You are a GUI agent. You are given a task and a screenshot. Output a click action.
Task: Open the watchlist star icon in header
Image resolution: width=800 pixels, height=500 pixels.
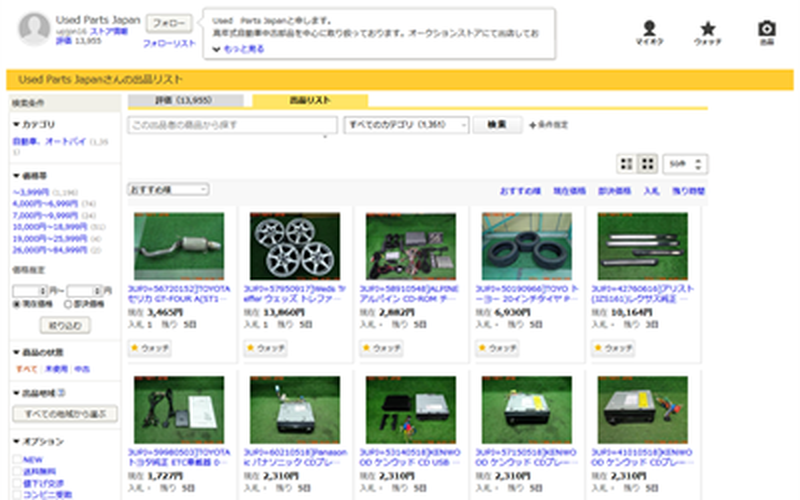coord(708,33)
